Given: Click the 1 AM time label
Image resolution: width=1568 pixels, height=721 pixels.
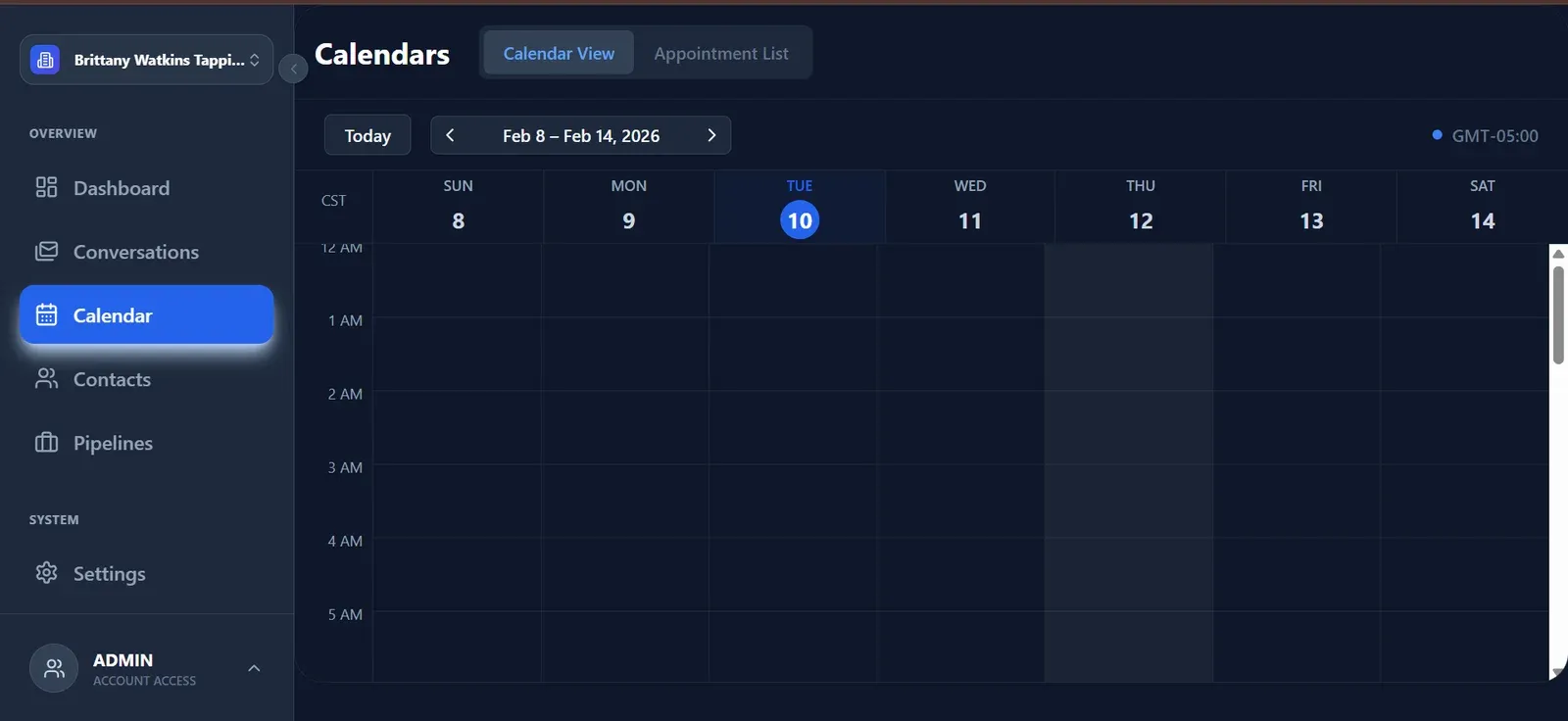Looking at the screenshot, I should click(345, 320).
